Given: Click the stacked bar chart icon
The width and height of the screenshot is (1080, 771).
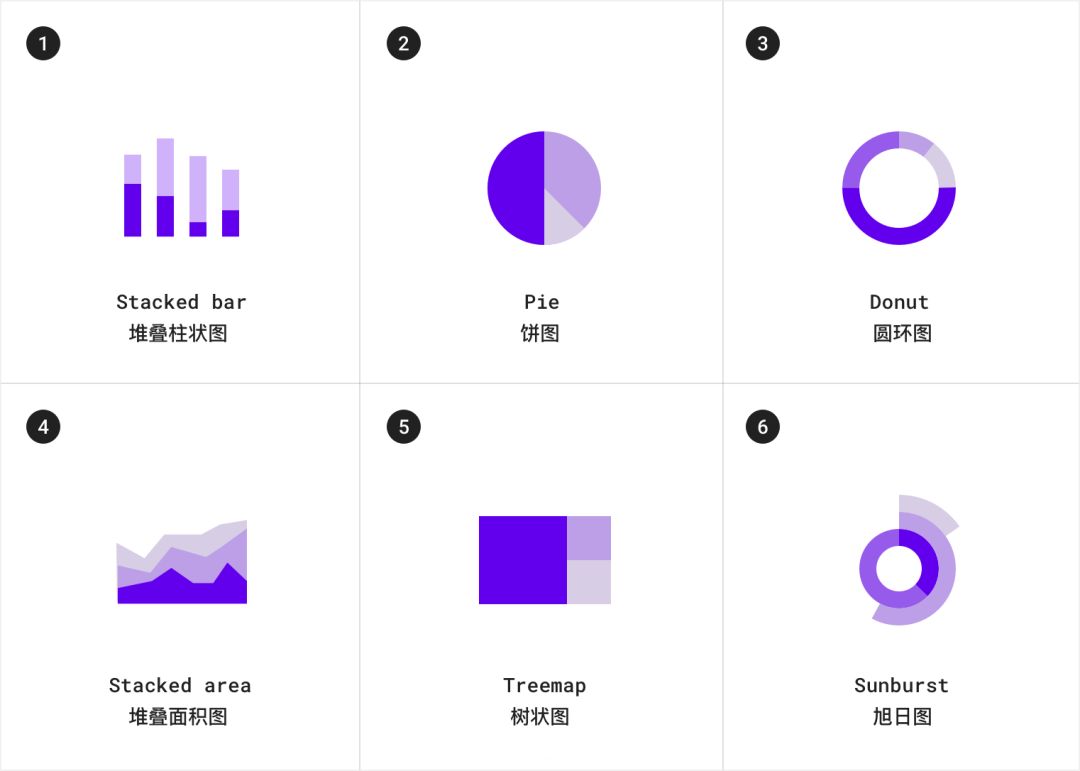Looking at the screenshot, I should [x=181, y=187].
